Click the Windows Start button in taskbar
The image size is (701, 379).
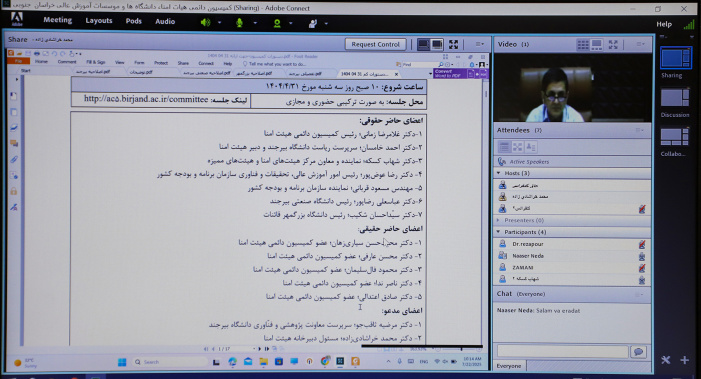coord(122,362)
